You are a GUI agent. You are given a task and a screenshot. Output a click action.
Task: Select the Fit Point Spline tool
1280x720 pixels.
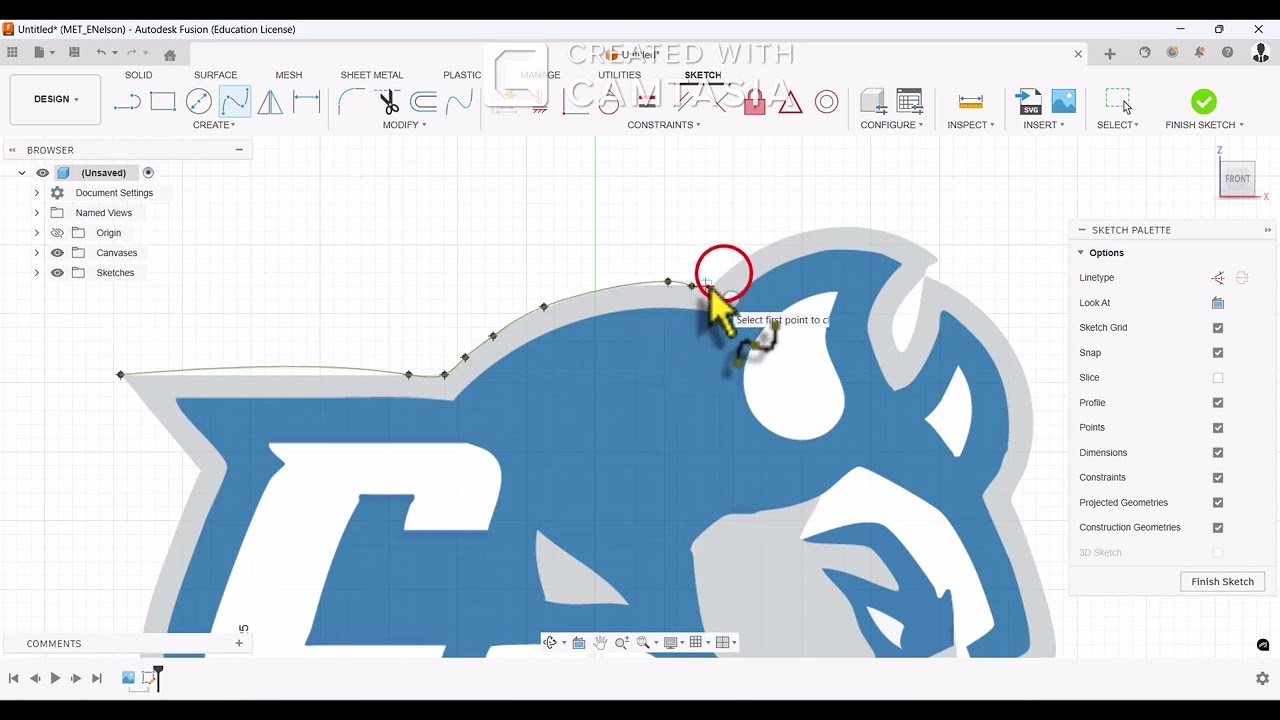pyautogui.click(x=235, y=101)
